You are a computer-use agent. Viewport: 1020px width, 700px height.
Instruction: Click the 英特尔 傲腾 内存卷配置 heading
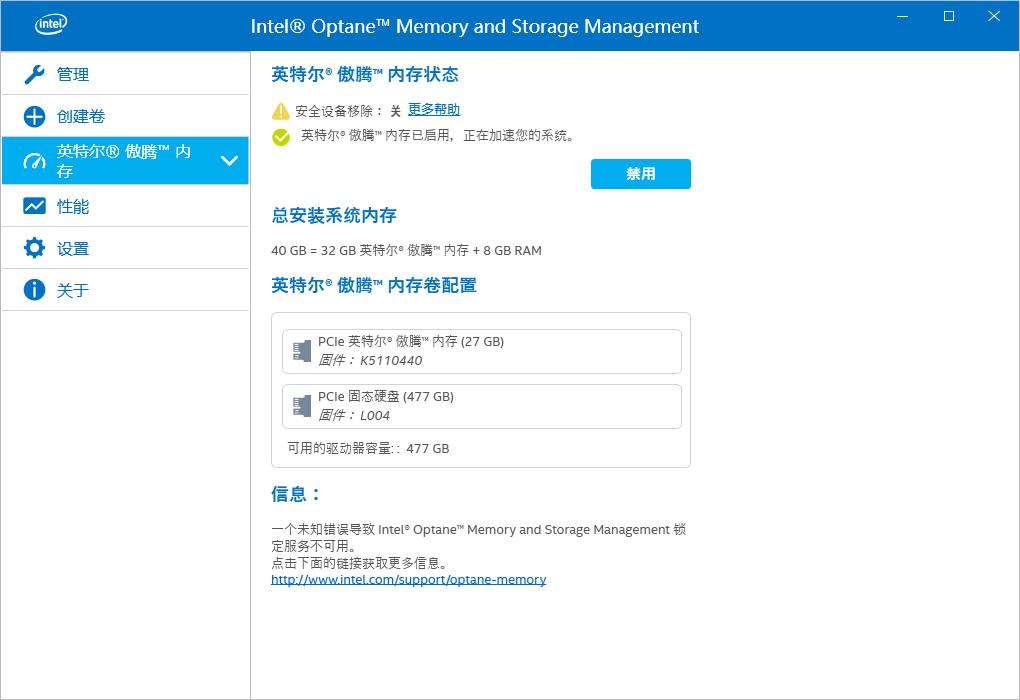point(374,286)
